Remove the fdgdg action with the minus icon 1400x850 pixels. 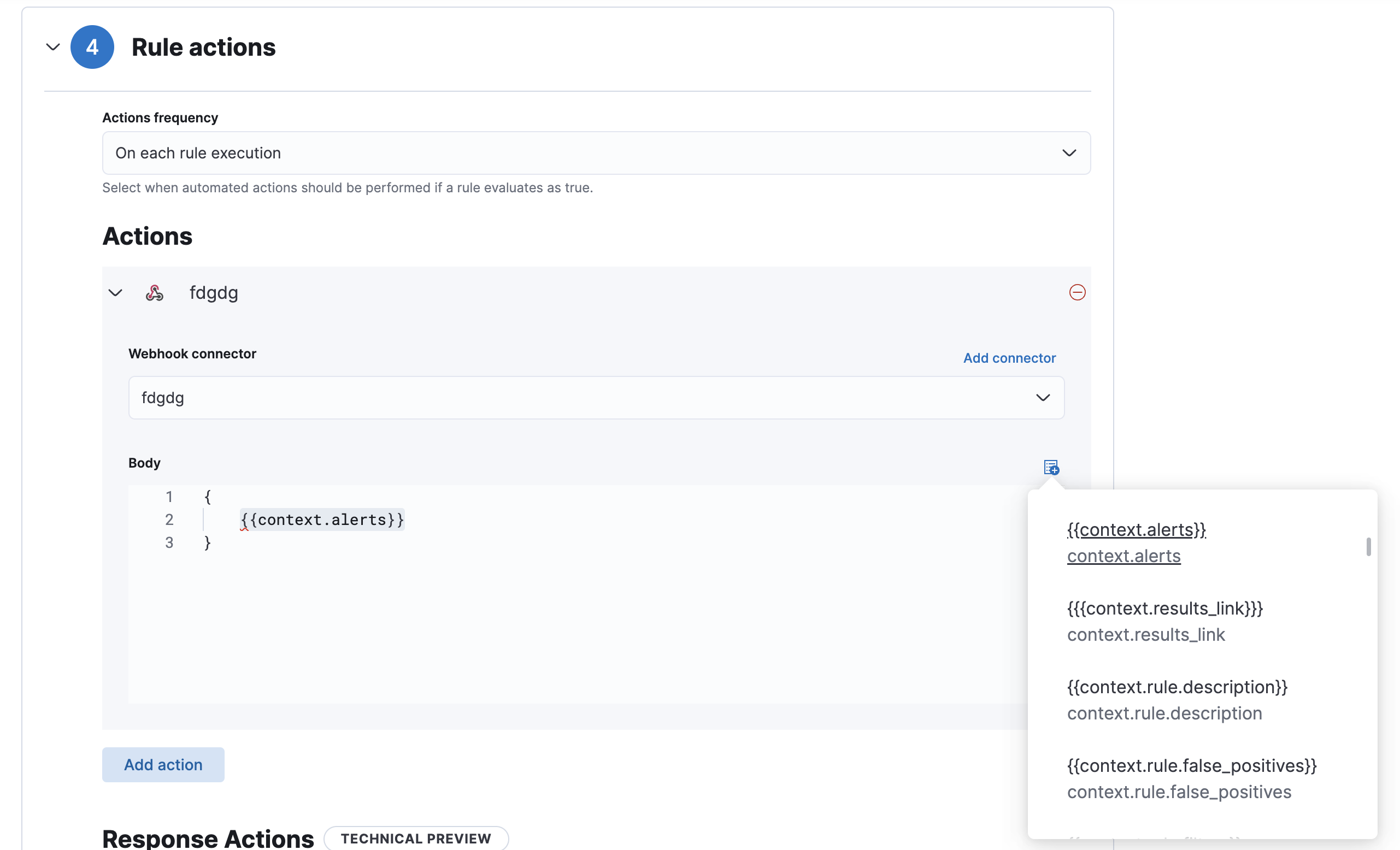1077,293
